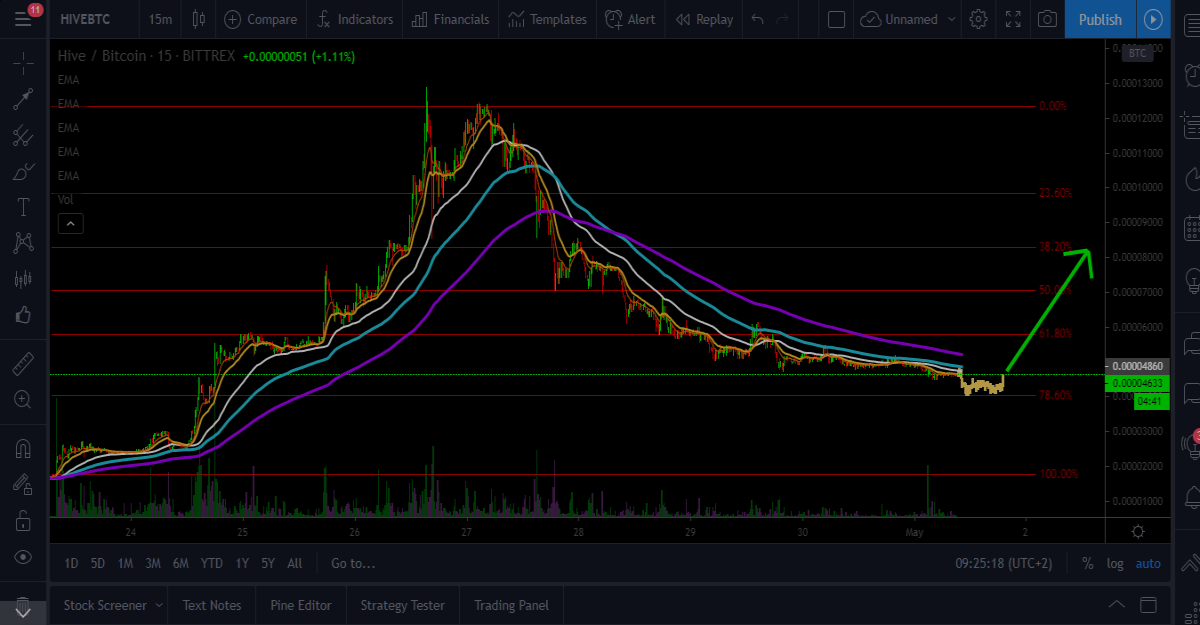Viewport: 1200px width, 625px height.
Task: Open the Pine Editor tab
Action: tap(301, 605)
